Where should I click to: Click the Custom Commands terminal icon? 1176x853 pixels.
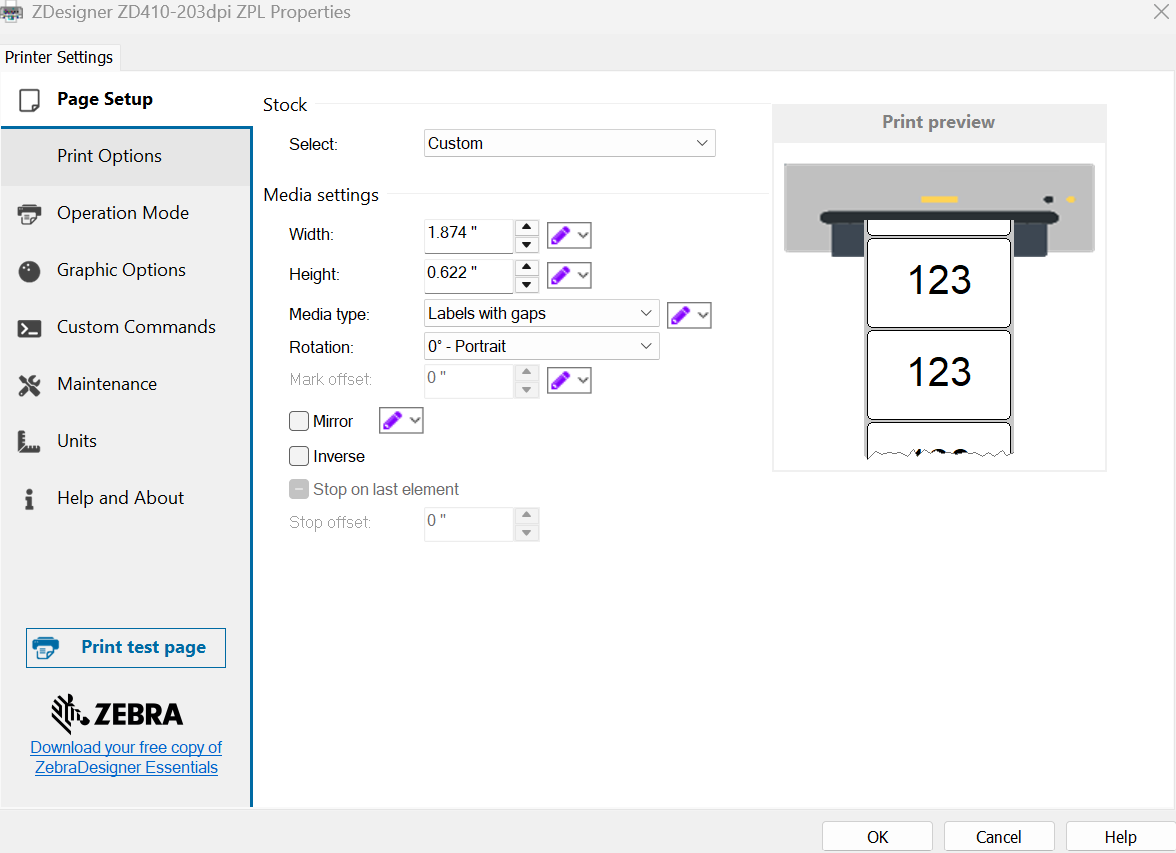click(29, 328)
